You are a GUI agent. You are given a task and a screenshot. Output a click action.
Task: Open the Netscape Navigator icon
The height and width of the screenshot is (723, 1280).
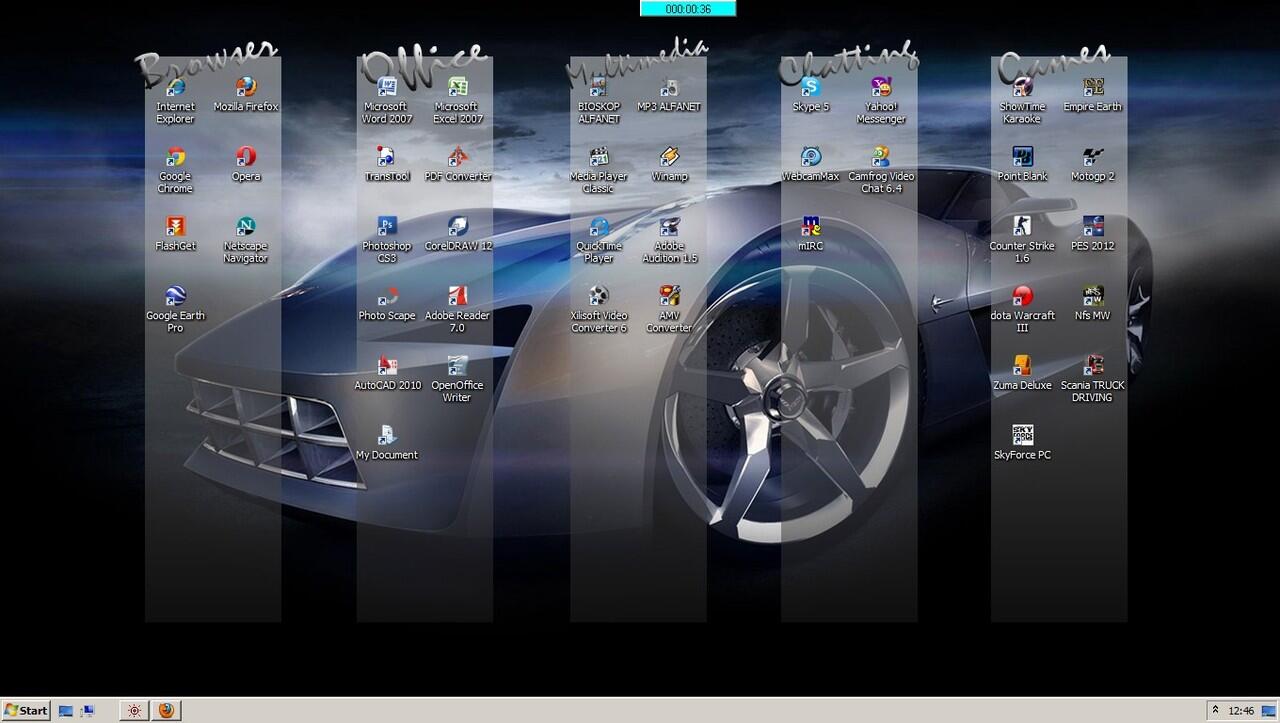(x=246, y=227)
